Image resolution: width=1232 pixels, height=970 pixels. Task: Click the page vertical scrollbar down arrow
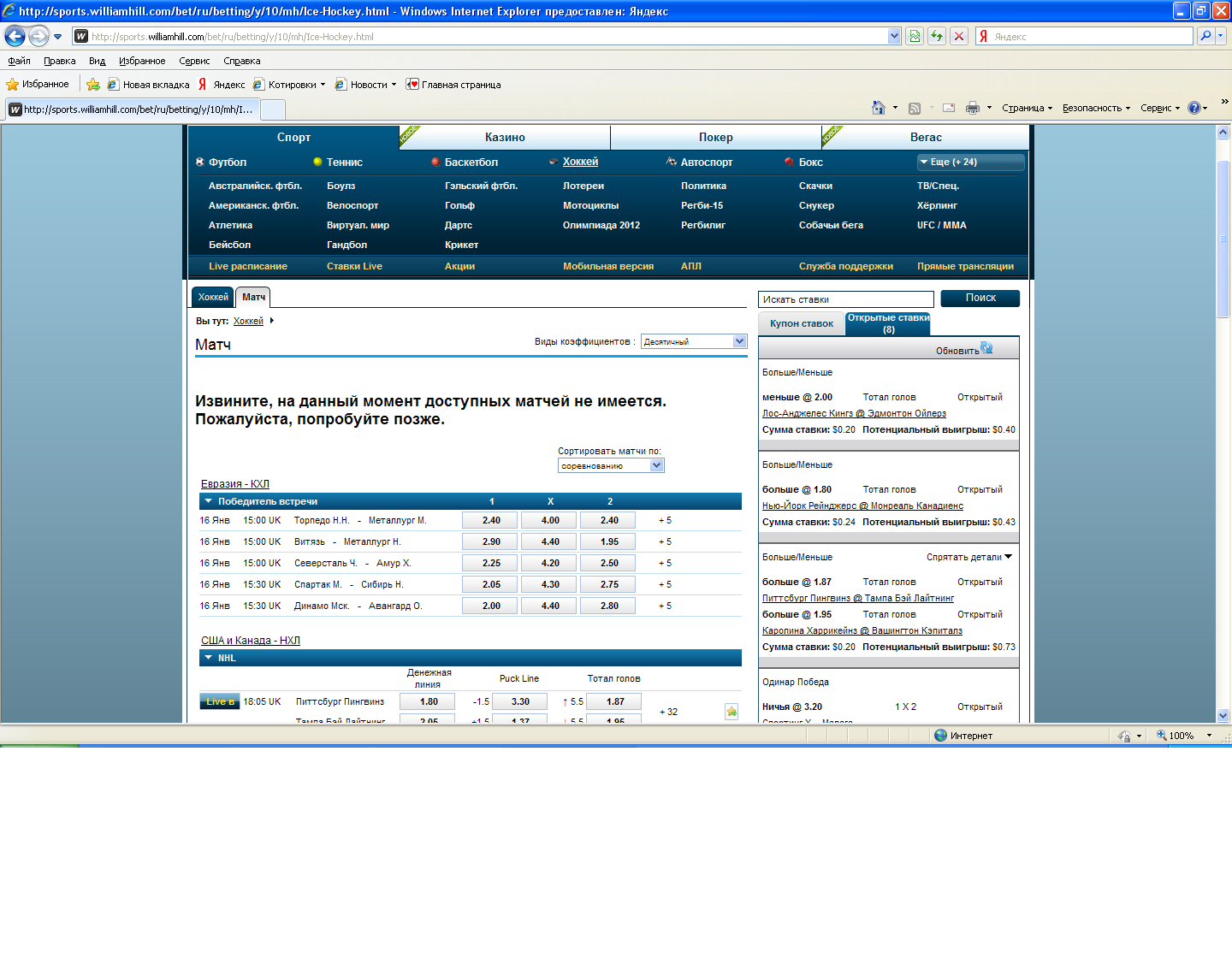(1223, 715)
